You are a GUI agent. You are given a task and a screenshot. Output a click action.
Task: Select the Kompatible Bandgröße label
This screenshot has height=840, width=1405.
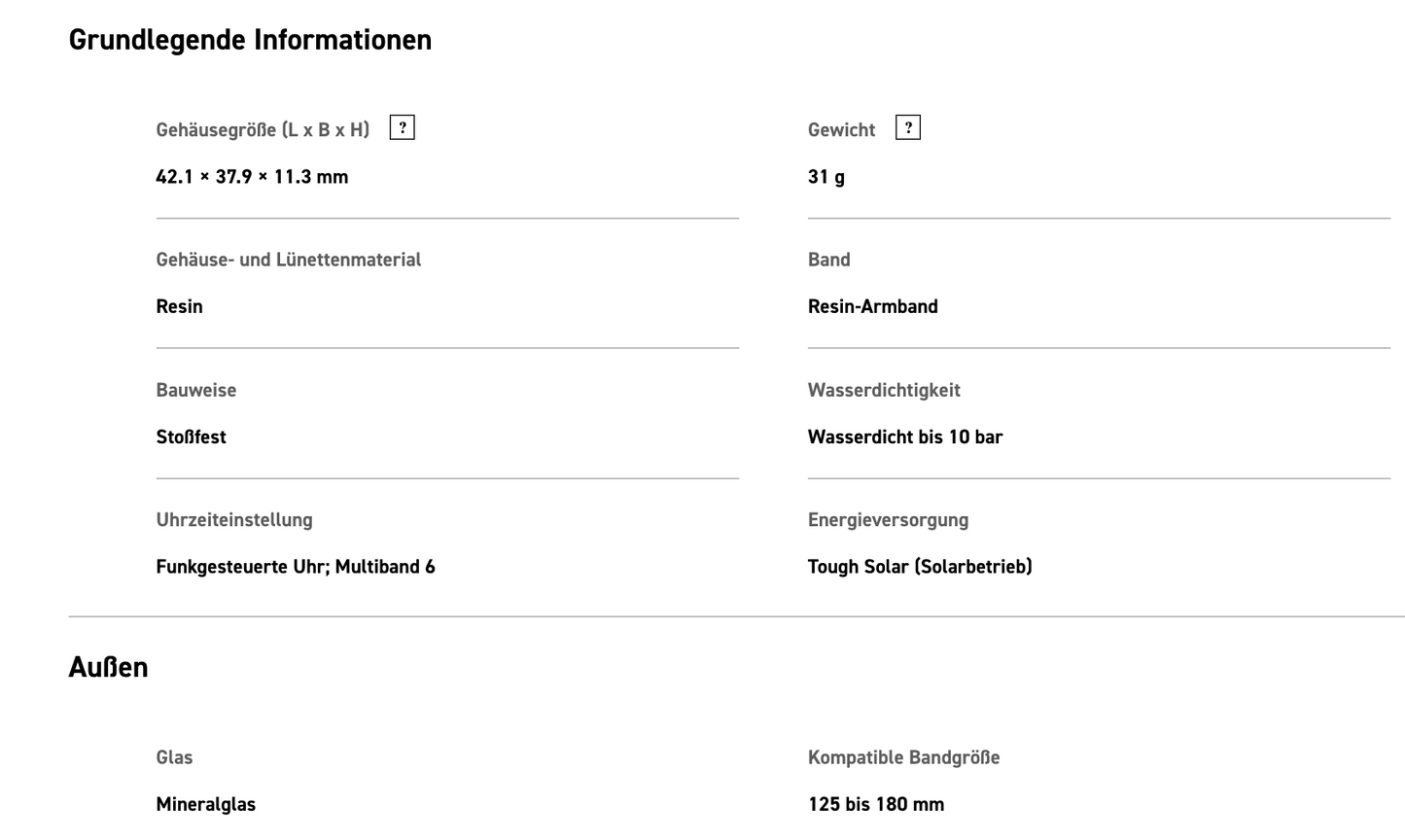pyautogui.click(x=903, y=757)
